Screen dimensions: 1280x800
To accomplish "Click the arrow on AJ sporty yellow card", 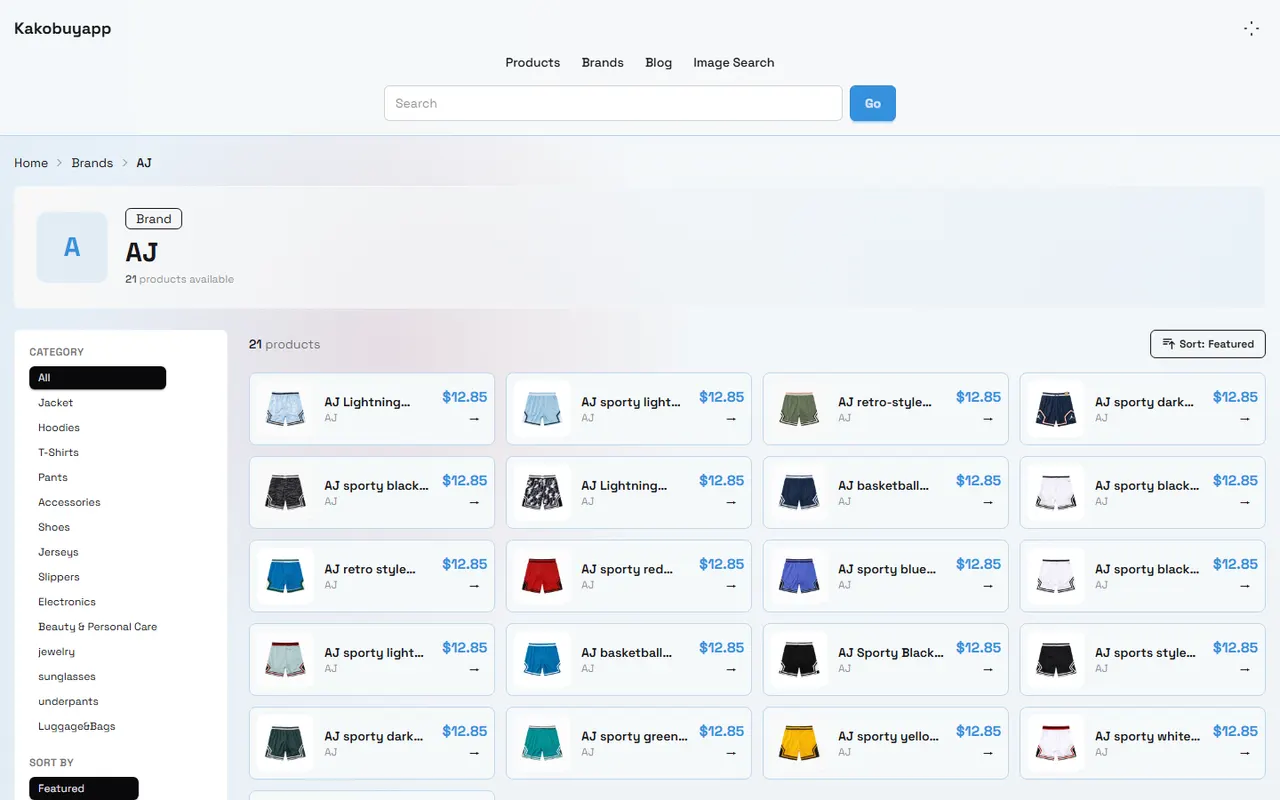I will (x=988, y=753).
